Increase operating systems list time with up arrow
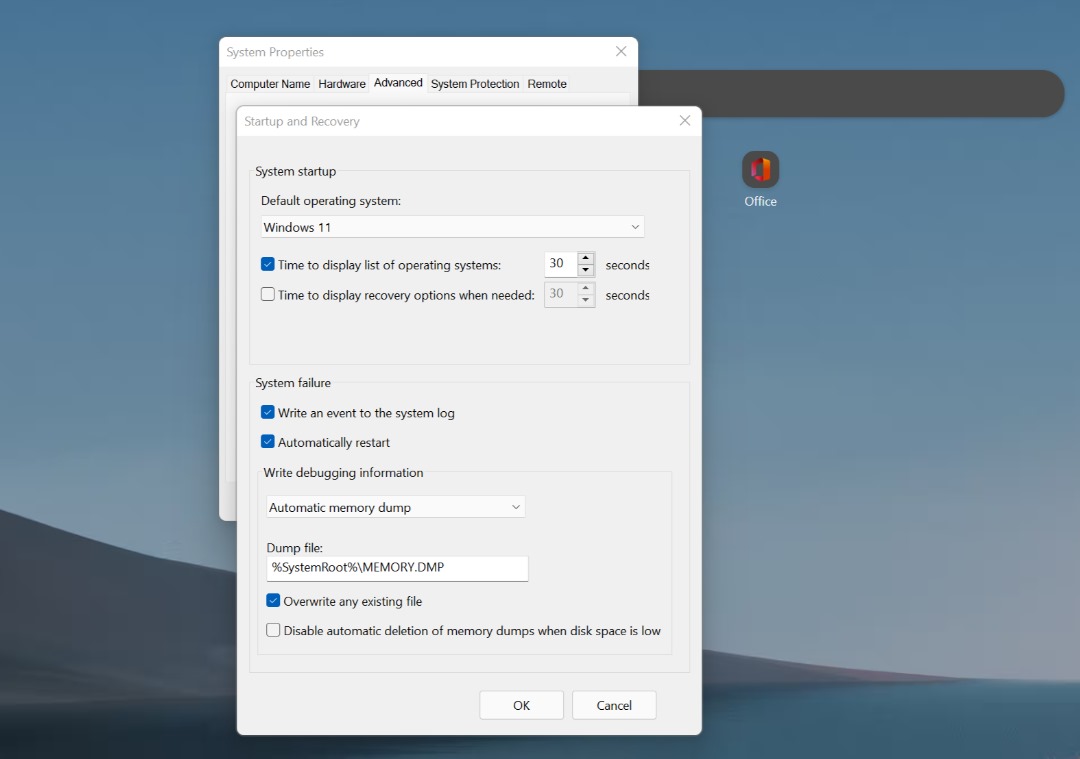 (x=585, y=258)
